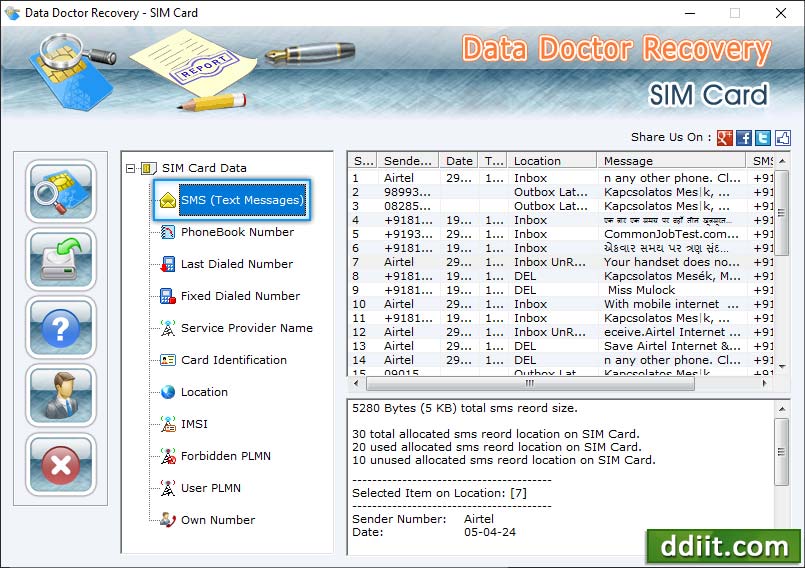Viewport: 805px width, 568px height.
Task: Click the SMS envelope icon in tree
Action: point(167,200)
